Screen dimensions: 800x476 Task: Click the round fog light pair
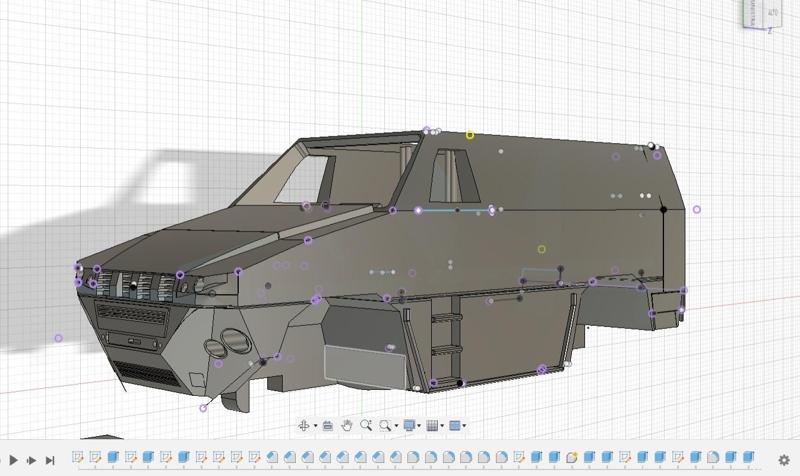(x=228, y=342)
